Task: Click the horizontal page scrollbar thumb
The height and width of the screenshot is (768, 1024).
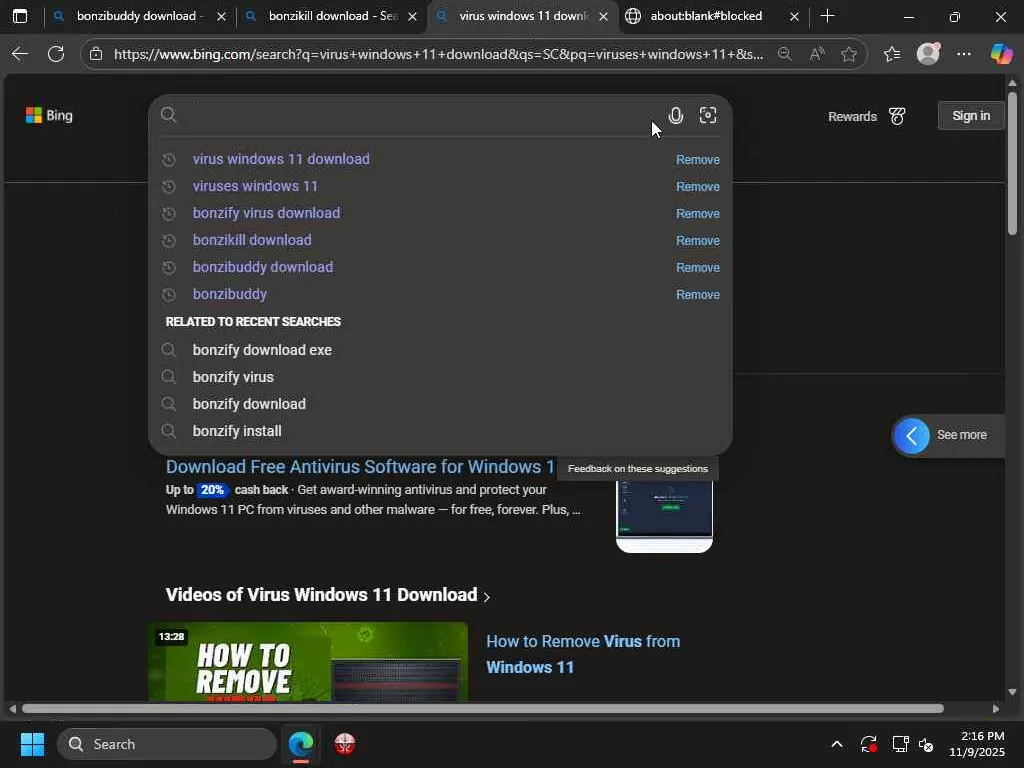Action: tap(483, 709)
